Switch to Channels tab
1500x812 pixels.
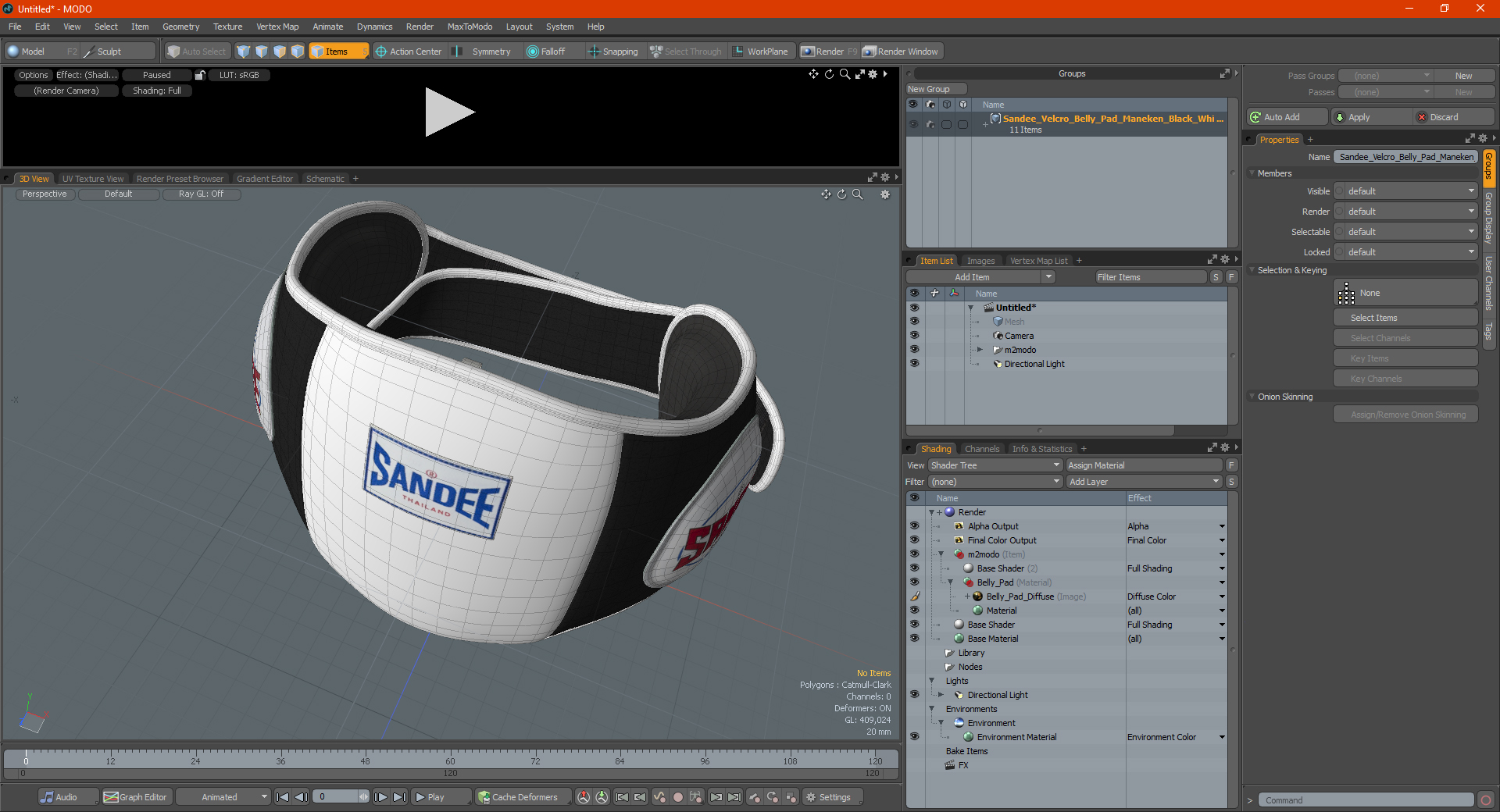click(982, 449)
